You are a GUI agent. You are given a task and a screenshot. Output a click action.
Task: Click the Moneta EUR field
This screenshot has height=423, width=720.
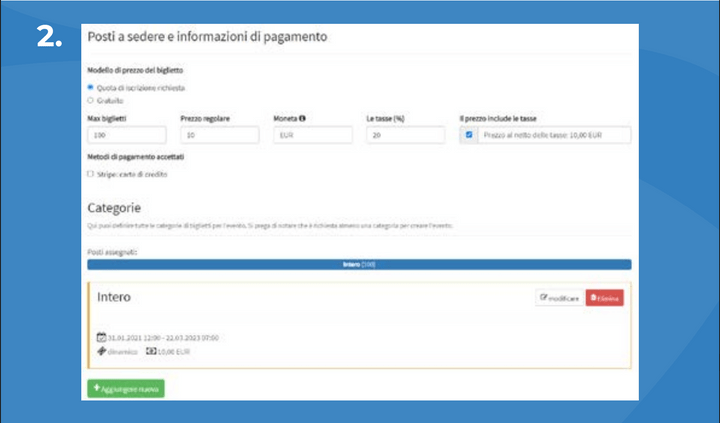[x=313, y=135]
